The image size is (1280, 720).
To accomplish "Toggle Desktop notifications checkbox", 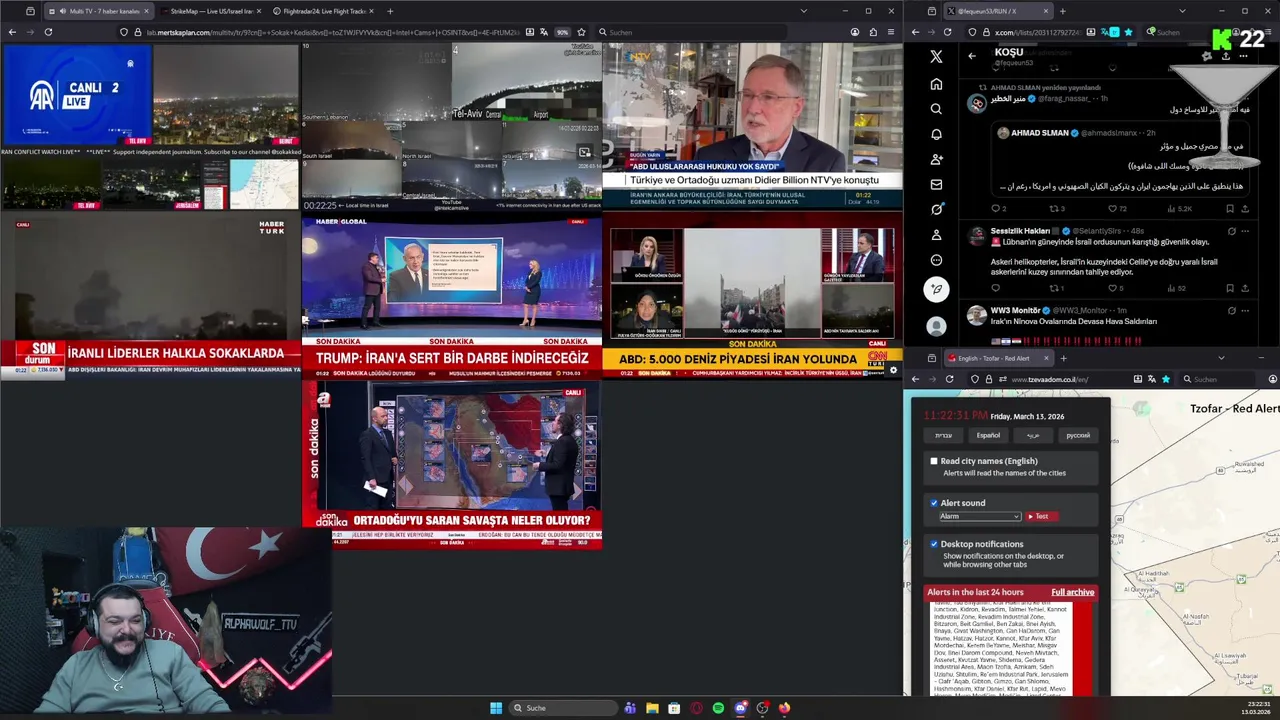I will click(934, 544).
